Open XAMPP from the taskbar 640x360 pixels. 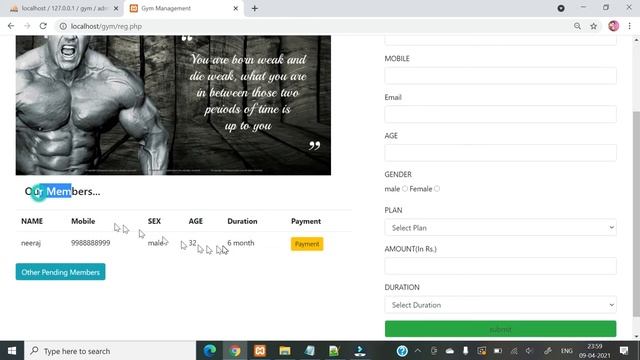point(260,351)
